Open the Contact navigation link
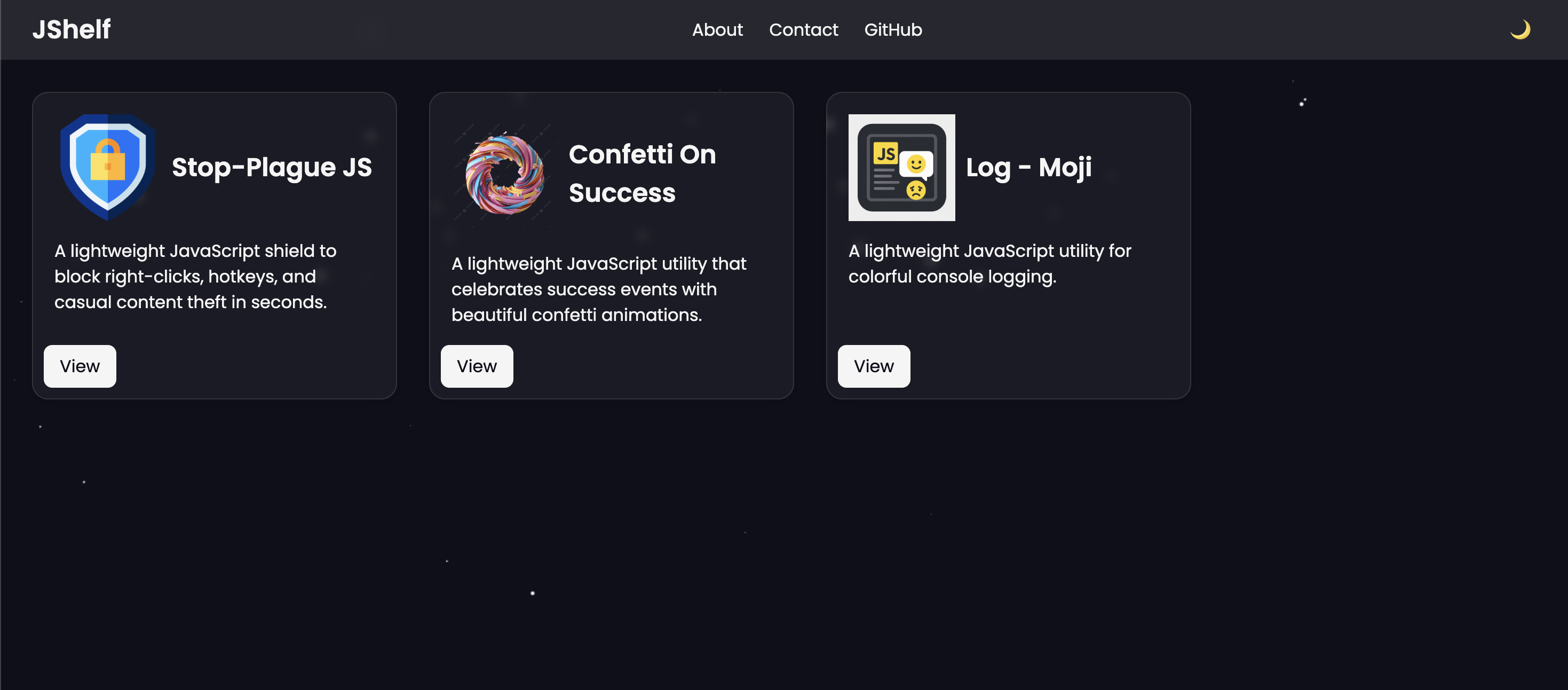The width and height of the screenshot is (1568, 690). tap(803, 29)
